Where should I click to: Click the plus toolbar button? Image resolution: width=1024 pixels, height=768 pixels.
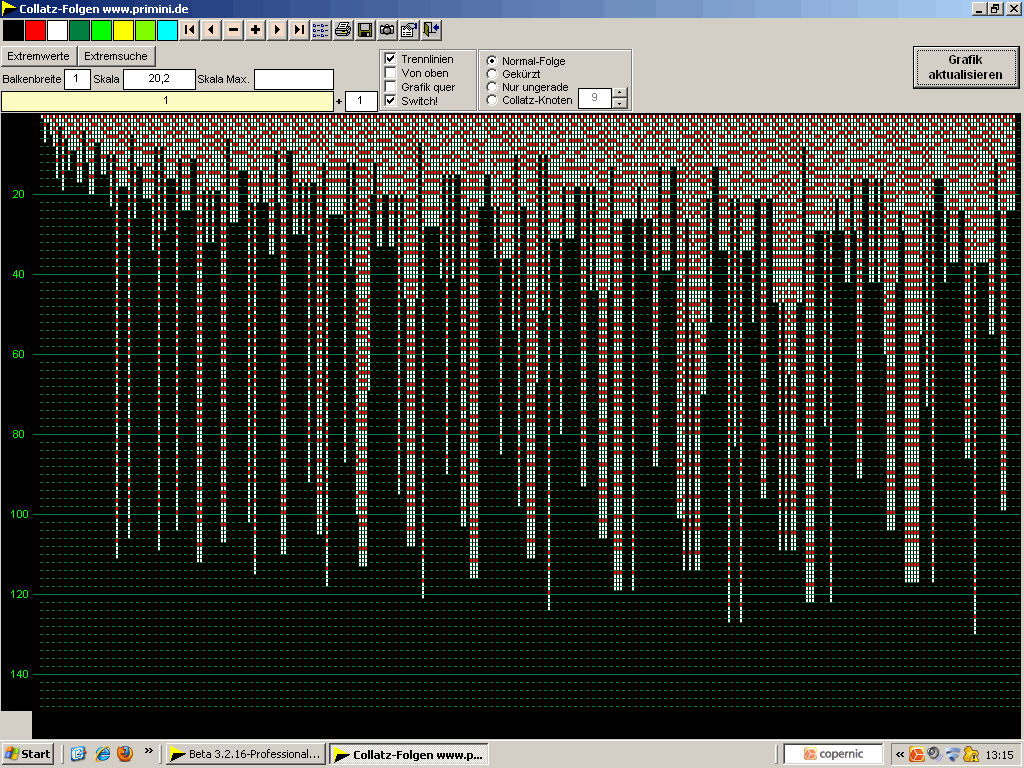pos(255,30)
